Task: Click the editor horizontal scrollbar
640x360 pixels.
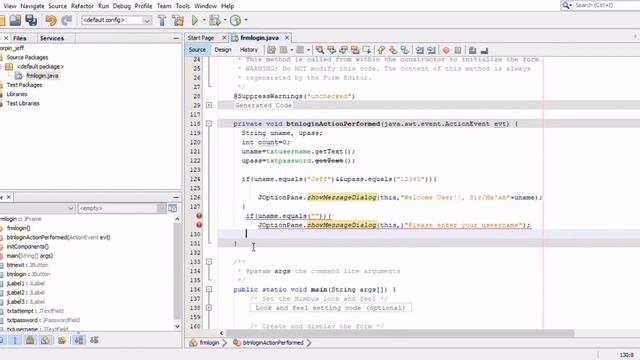Action: [400, 333]
